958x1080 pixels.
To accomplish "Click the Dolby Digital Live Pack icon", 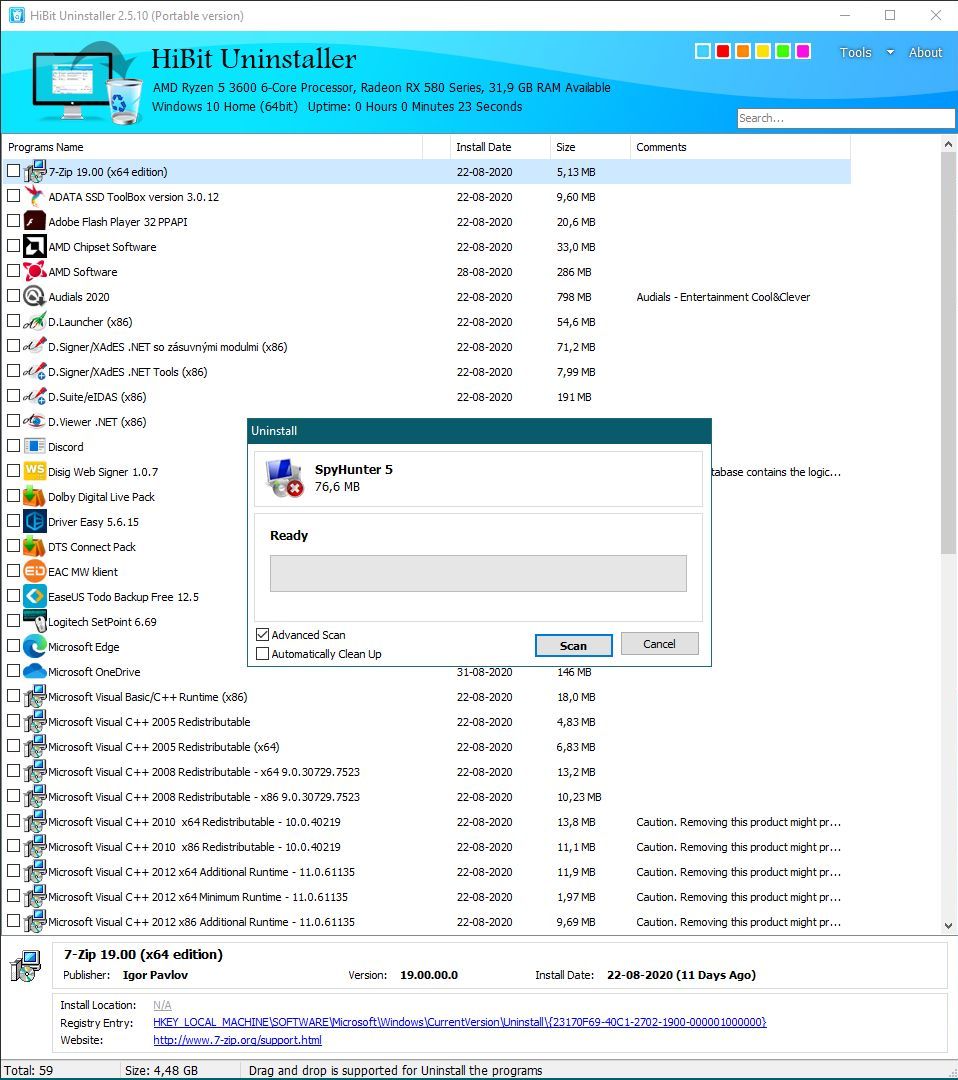I will coord(34,497).
